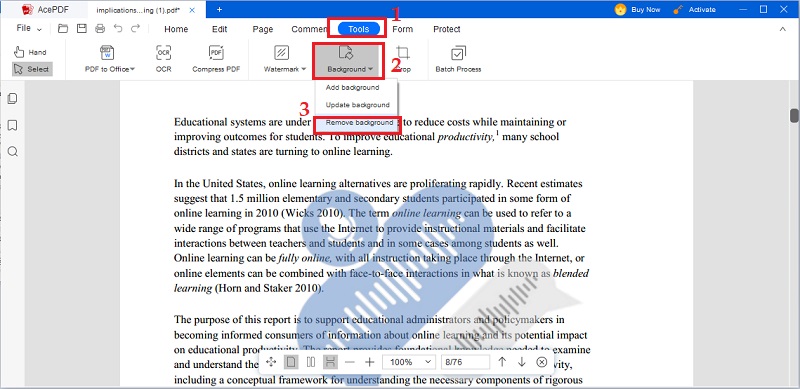Click the Save disk icon
Image resolution: width=800 pixels, height=389 pixels.
coord(82,29)
